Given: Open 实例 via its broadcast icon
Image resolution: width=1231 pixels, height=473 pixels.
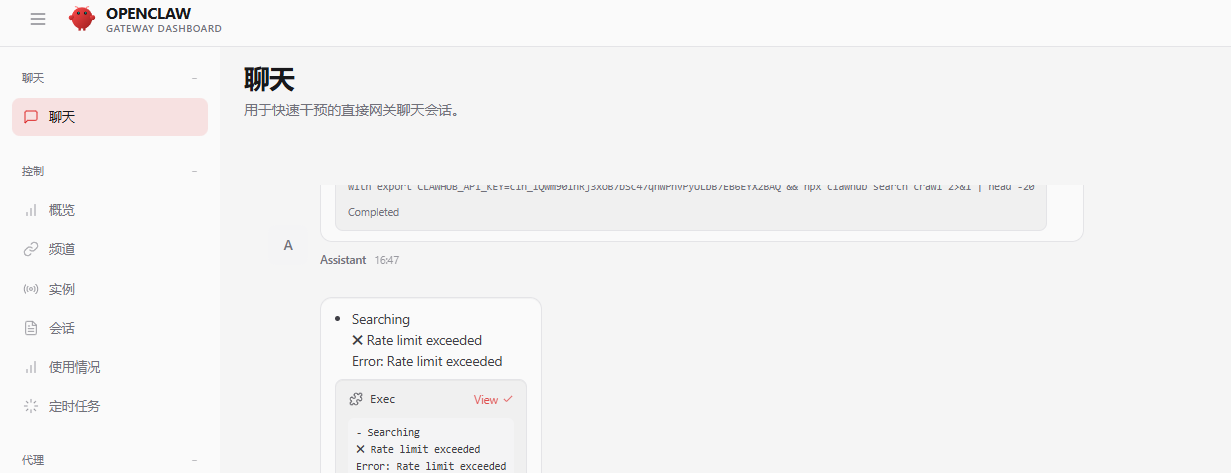Looking at the screenshot, I should coord(31,289).
